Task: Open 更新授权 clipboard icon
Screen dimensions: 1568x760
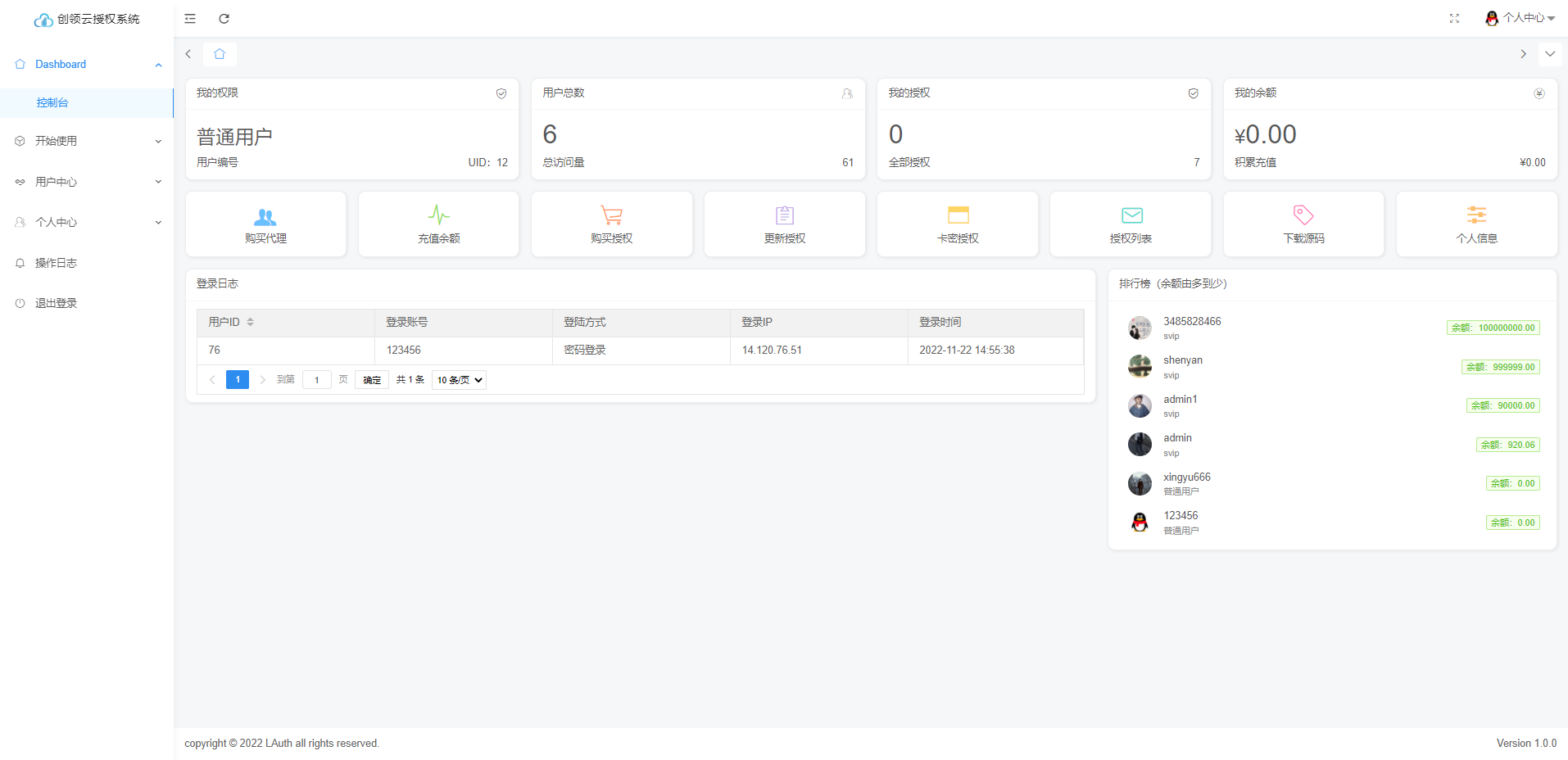Action: (x=784, y=215)
